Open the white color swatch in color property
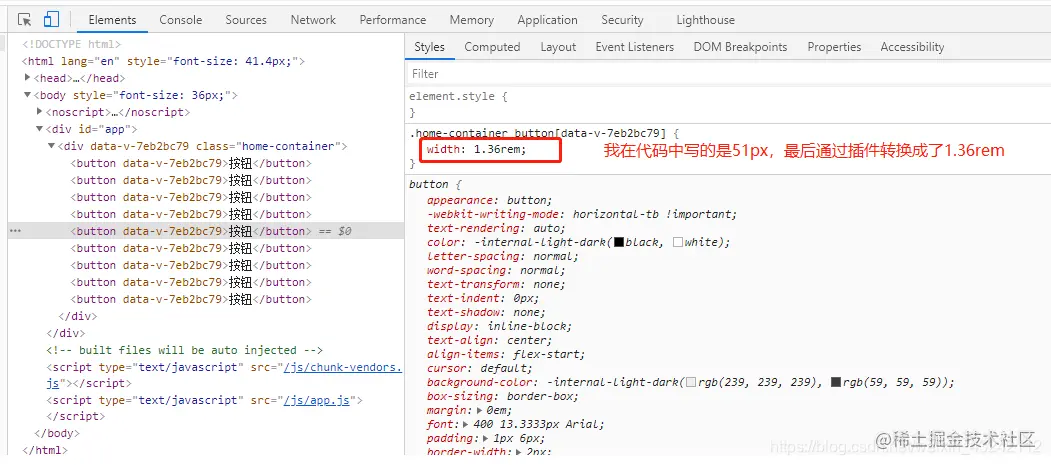This screenshot has width=1051, height=465. point(678,243)
